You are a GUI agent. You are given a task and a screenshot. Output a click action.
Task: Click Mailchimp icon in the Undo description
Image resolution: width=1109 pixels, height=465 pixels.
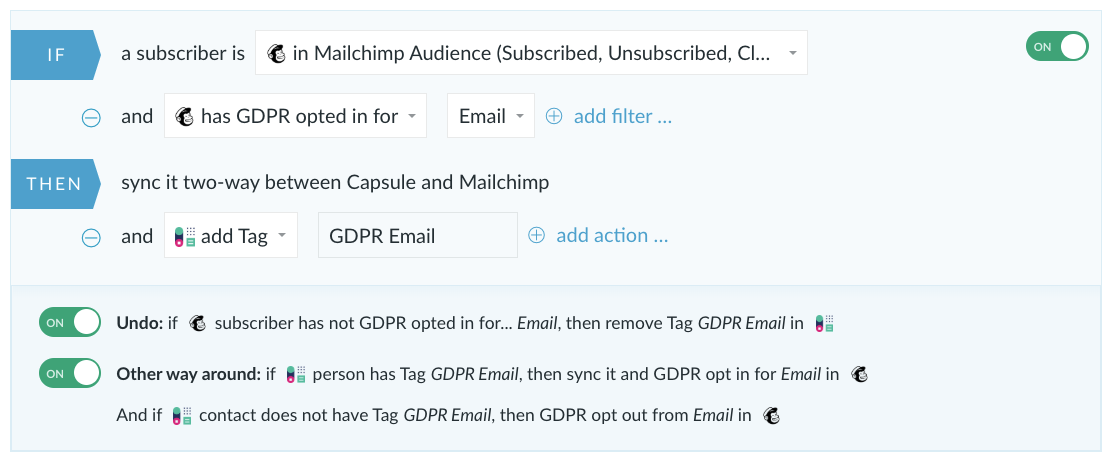click(198, 323)
